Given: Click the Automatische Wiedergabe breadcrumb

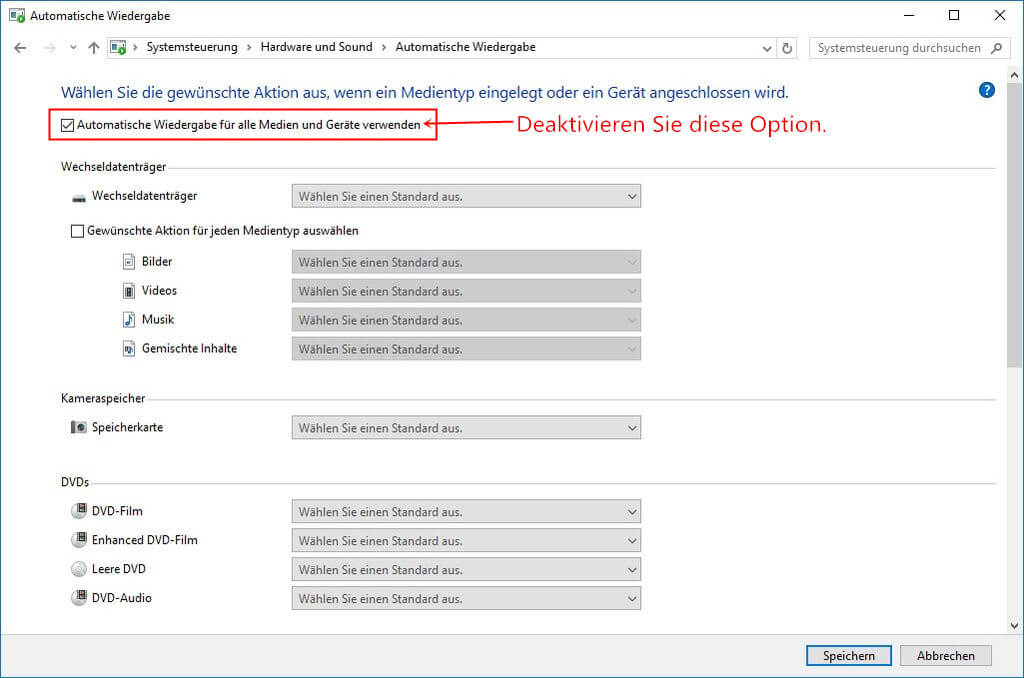Looking at the screenshot, I should [466, 47].
